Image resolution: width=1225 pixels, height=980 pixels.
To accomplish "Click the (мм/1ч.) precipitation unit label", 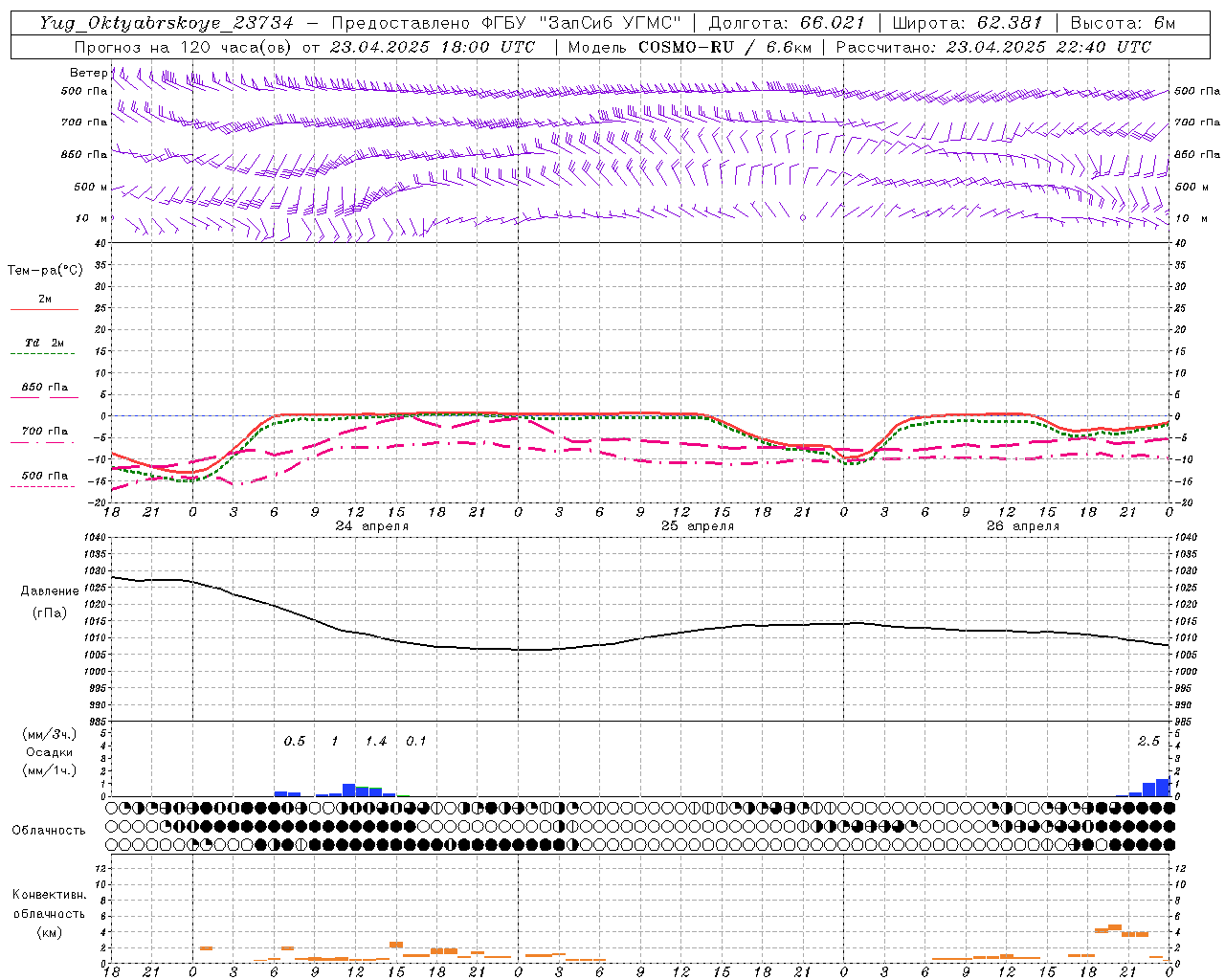I will point(50,770).
